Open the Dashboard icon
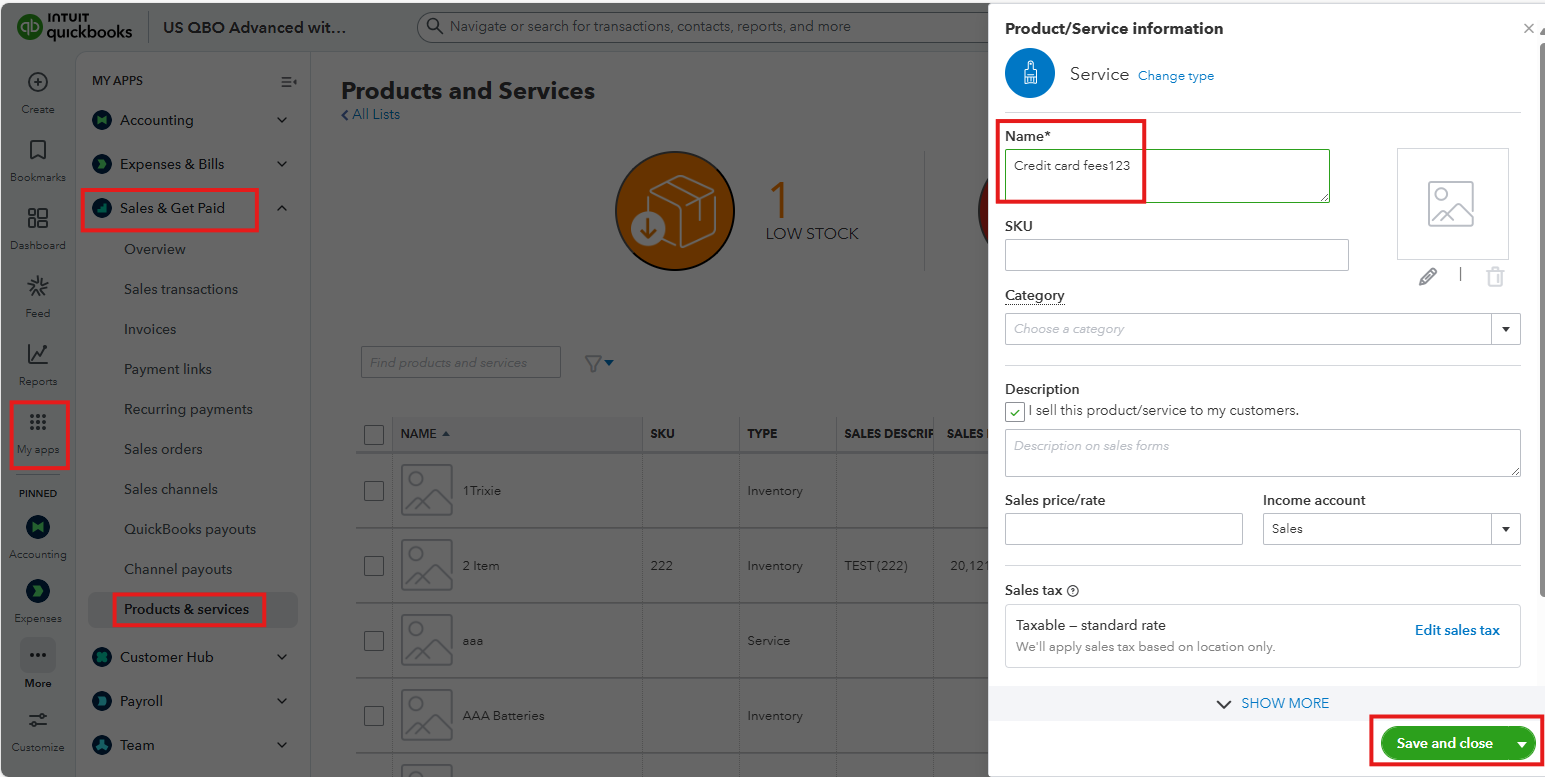The height and width of the screenshot is (777, 1545). 37,219
